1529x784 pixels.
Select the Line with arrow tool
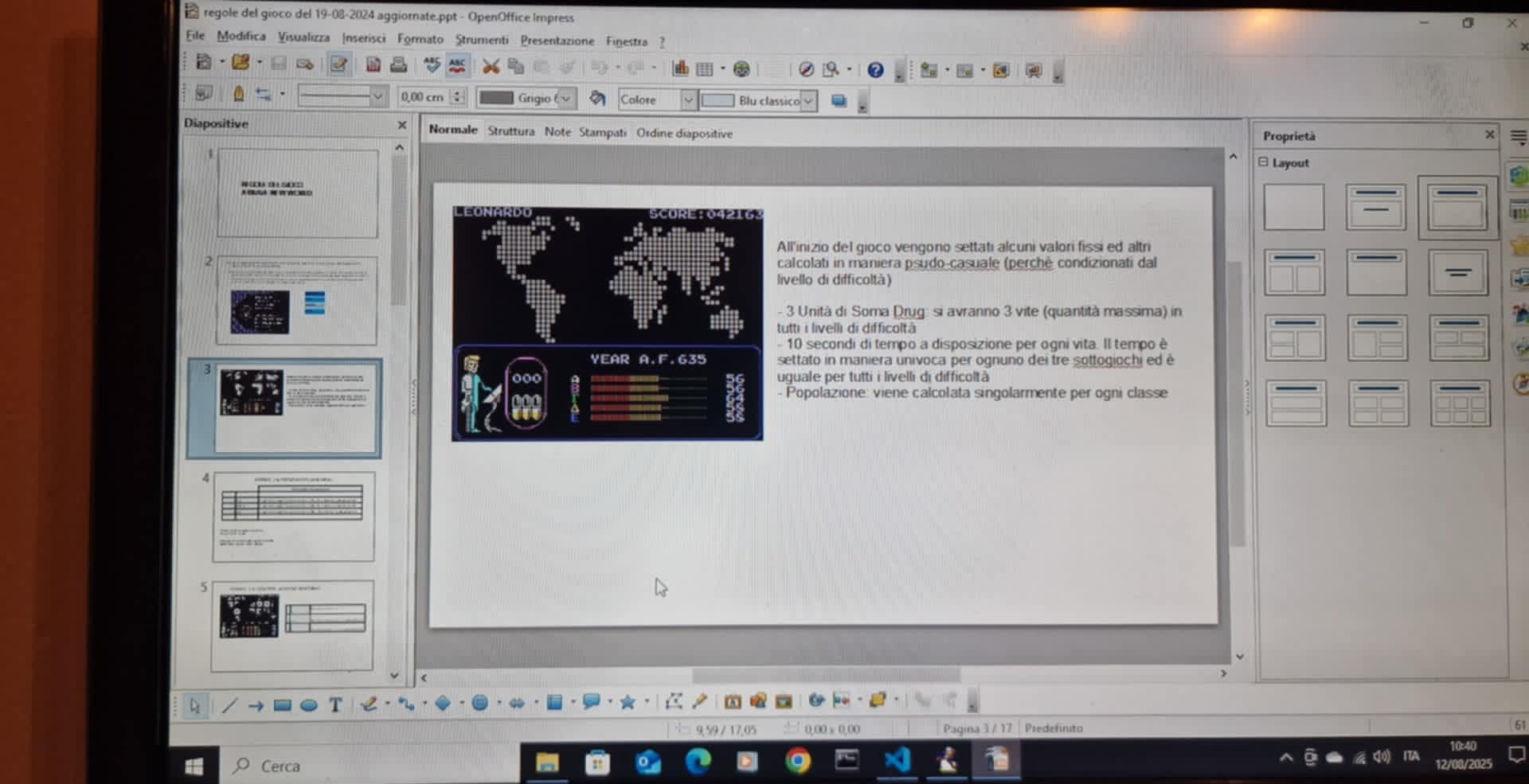[x=256, y=705]
